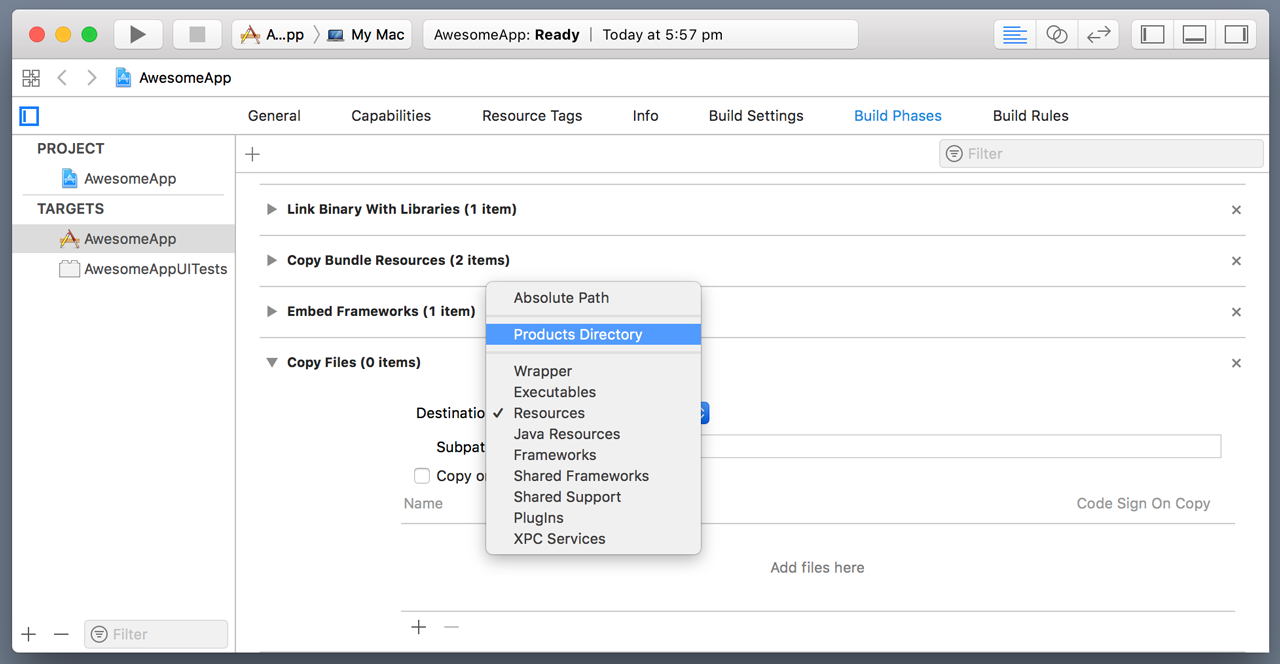Viewport: 1280px width, 664px height.
Task: Click the Subpath text field
Action: coord(961,446)
